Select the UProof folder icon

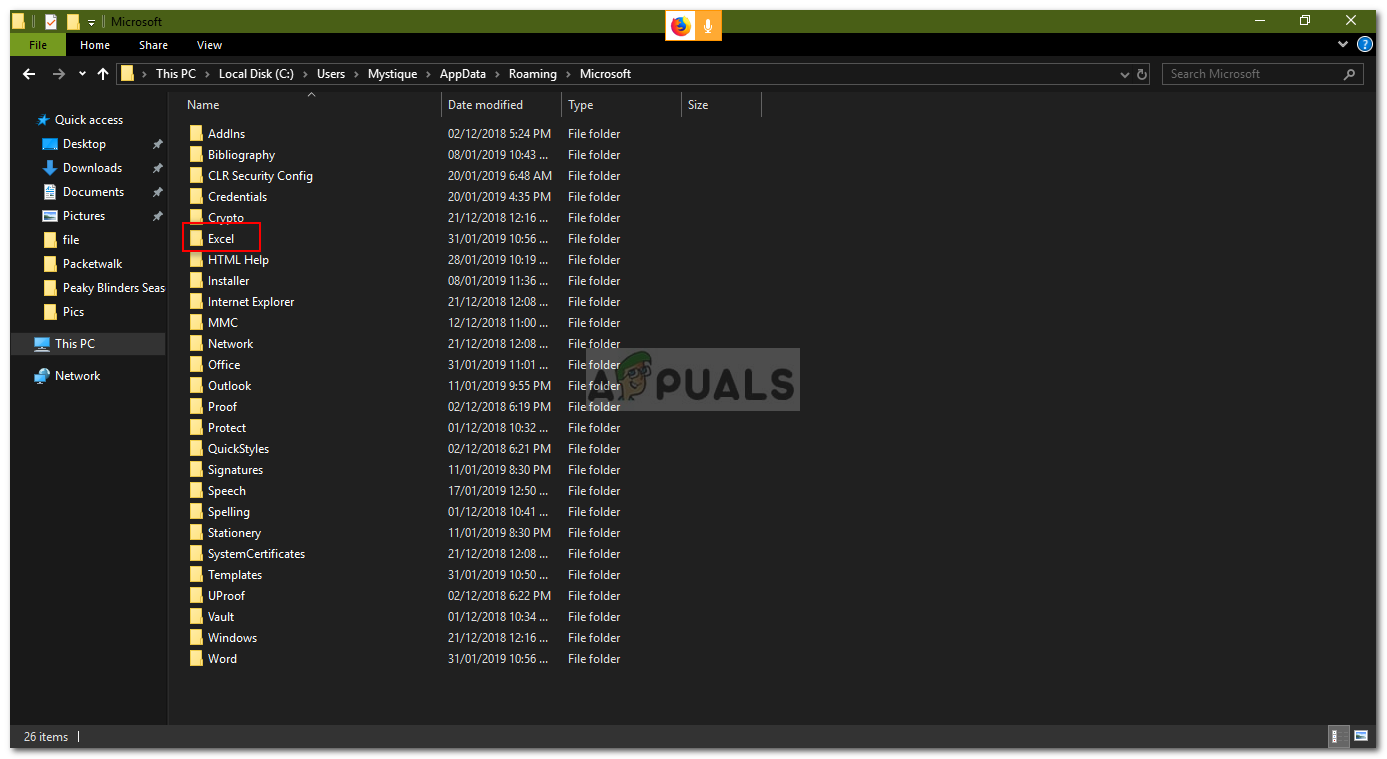[196, 596]
